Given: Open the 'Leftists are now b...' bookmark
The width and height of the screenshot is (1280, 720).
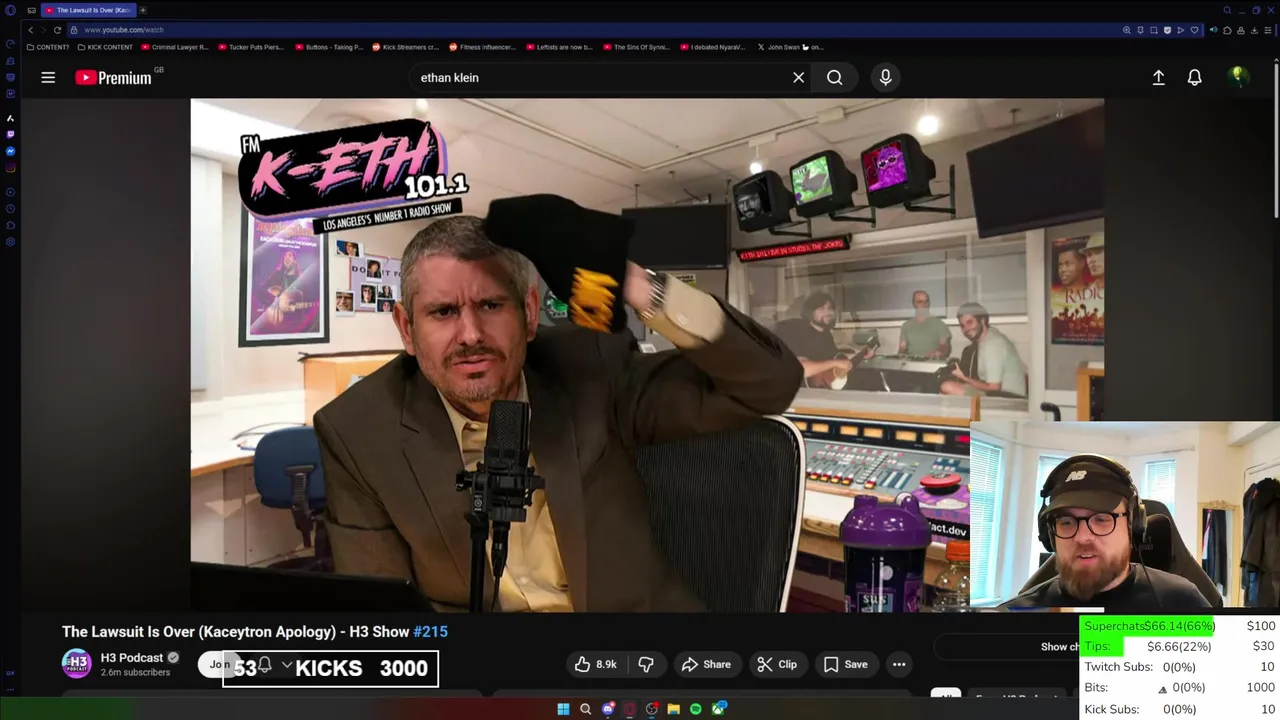Looking at the screenshot, I should tap(559, 47).
